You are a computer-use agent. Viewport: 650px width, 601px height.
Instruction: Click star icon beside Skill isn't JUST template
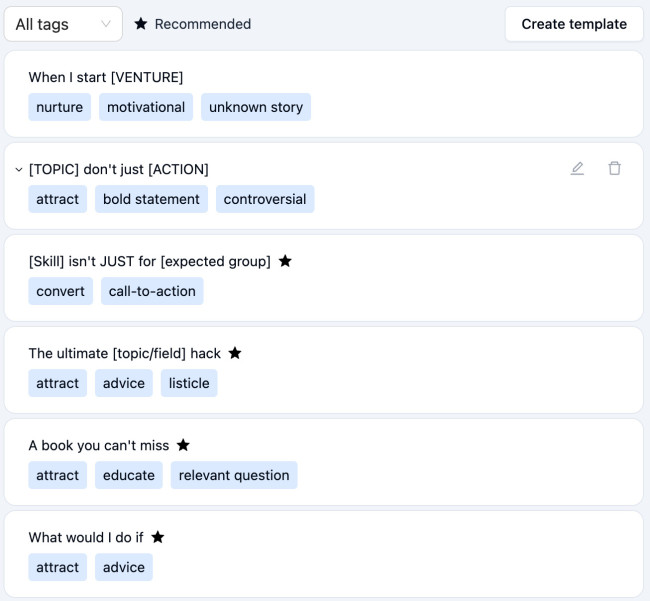point(285,261)
